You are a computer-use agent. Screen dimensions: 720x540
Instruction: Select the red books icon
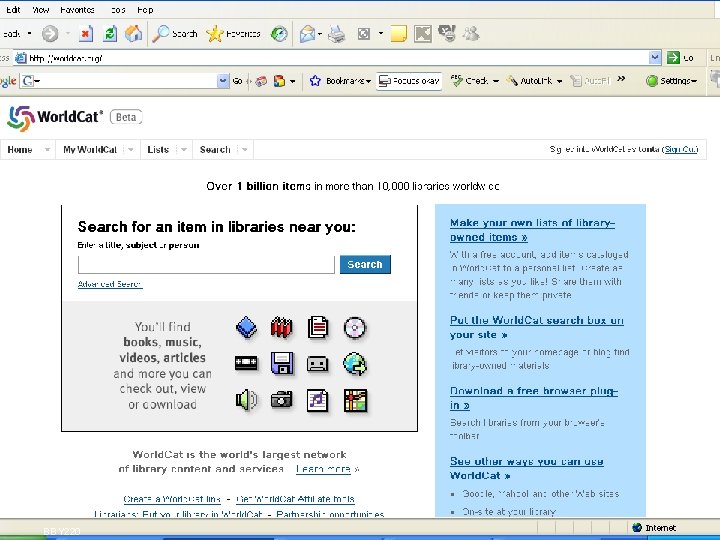point(282,327)
